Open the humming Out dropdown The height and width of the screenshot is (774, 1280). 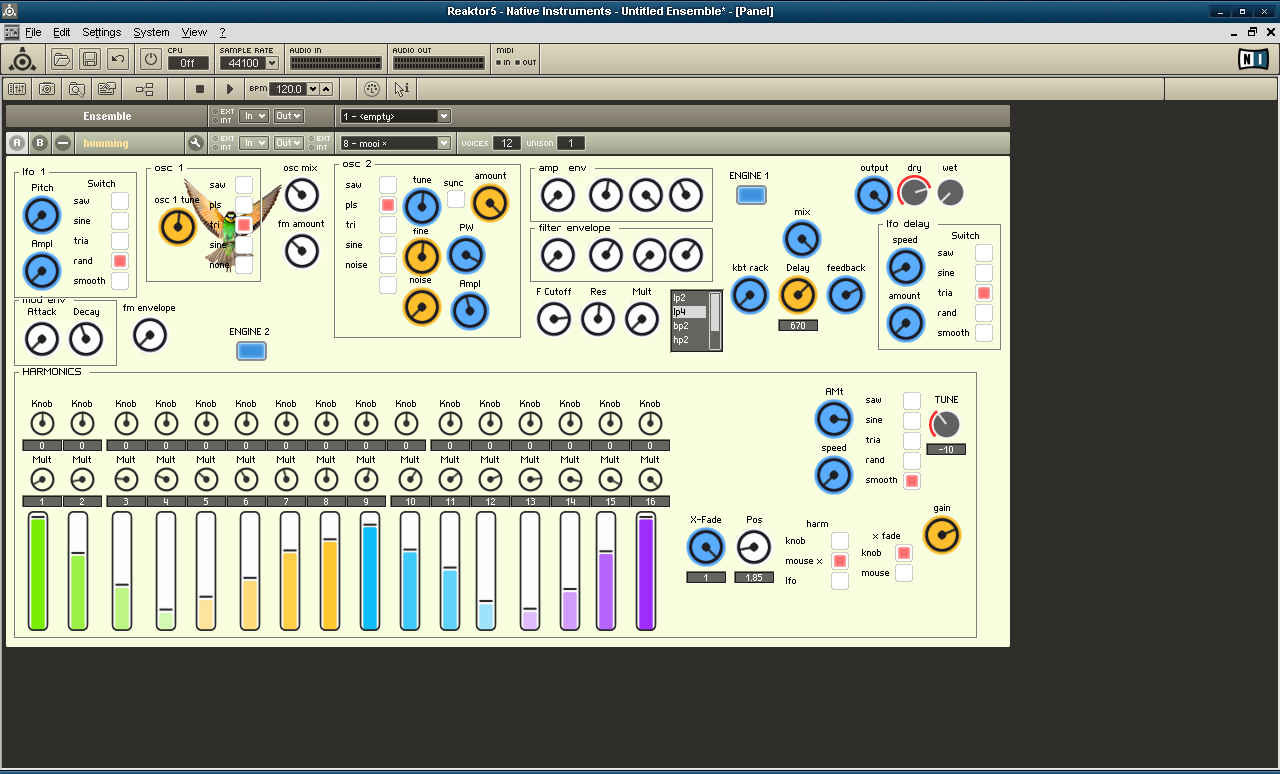point(289,143)
